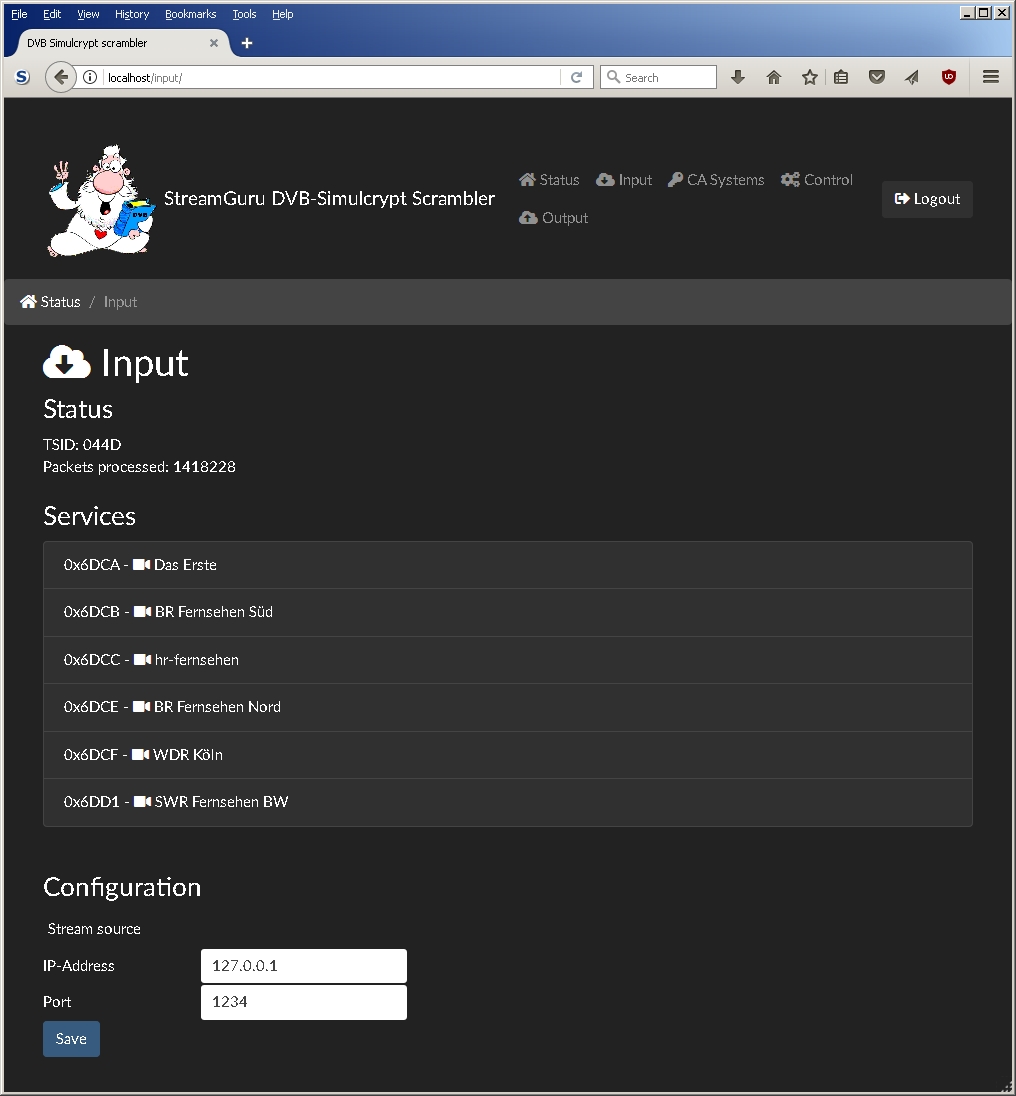Viewport: 1016px width, 1096px height.
Task: Show bookmarks list icon
Action: [x=841, y=78]
